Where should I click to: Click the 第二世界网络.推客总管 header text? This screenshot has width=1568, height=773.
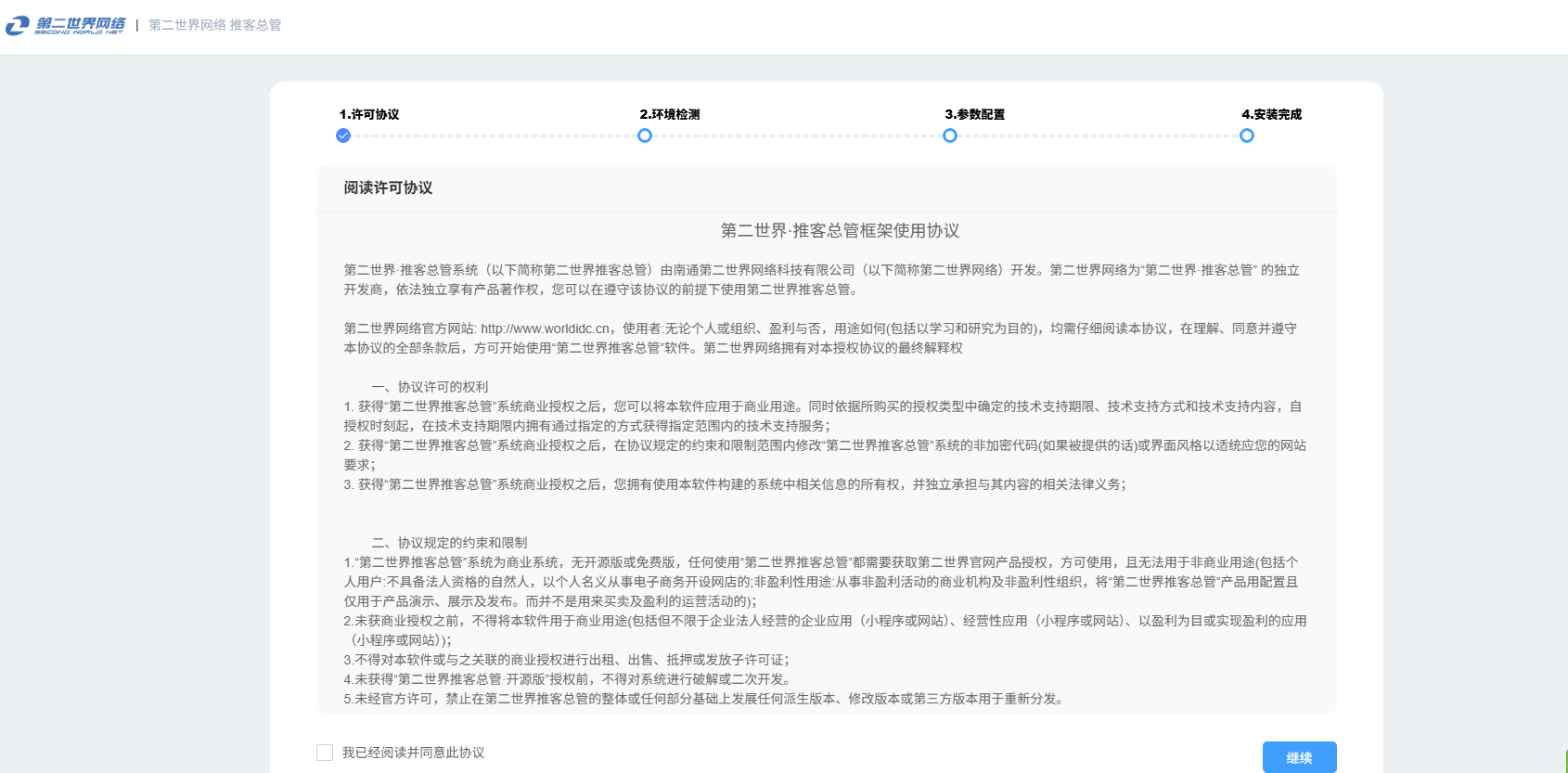pyautogui.click(x=215, y=25)
